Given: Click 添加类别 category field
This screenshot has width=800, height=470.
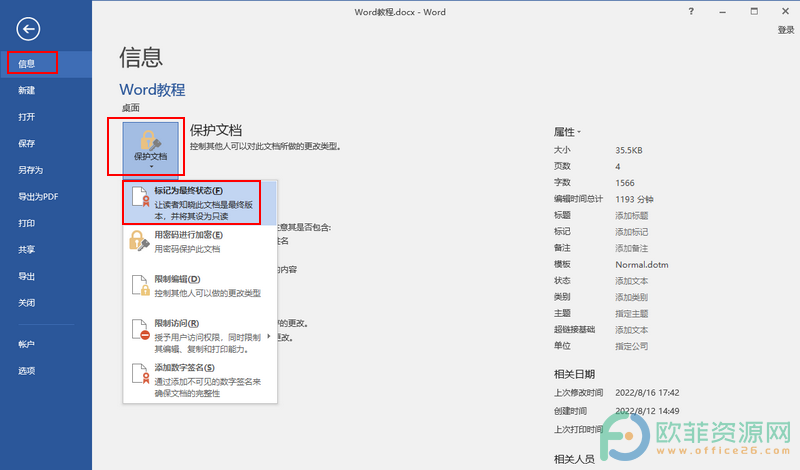Looking at the screenshot, I should [x=632, y=298].
